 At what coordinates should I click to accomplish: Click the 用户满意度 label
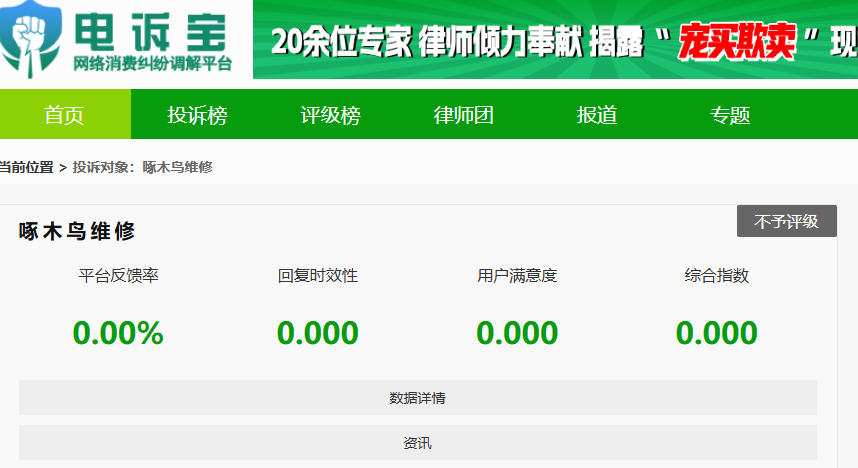coord(517,275)
